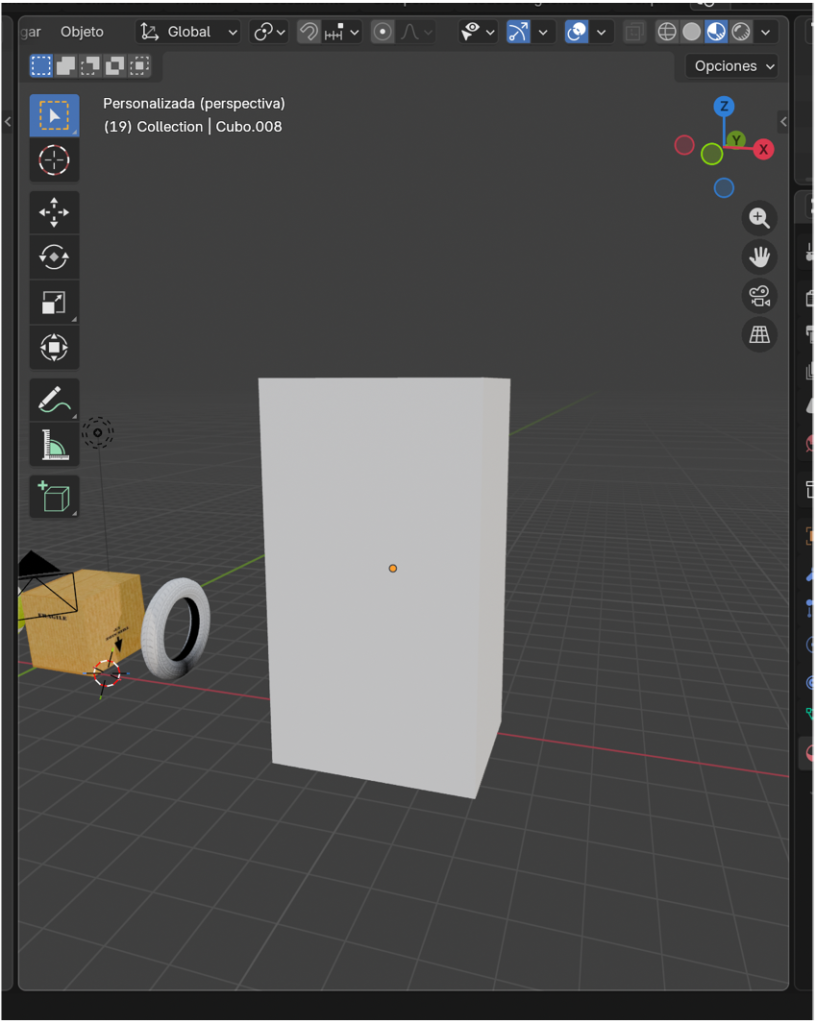Click the camera view icon in the viewport
Image resolution: width=816 pixels, height=1024 pixels.
[759, 296]
